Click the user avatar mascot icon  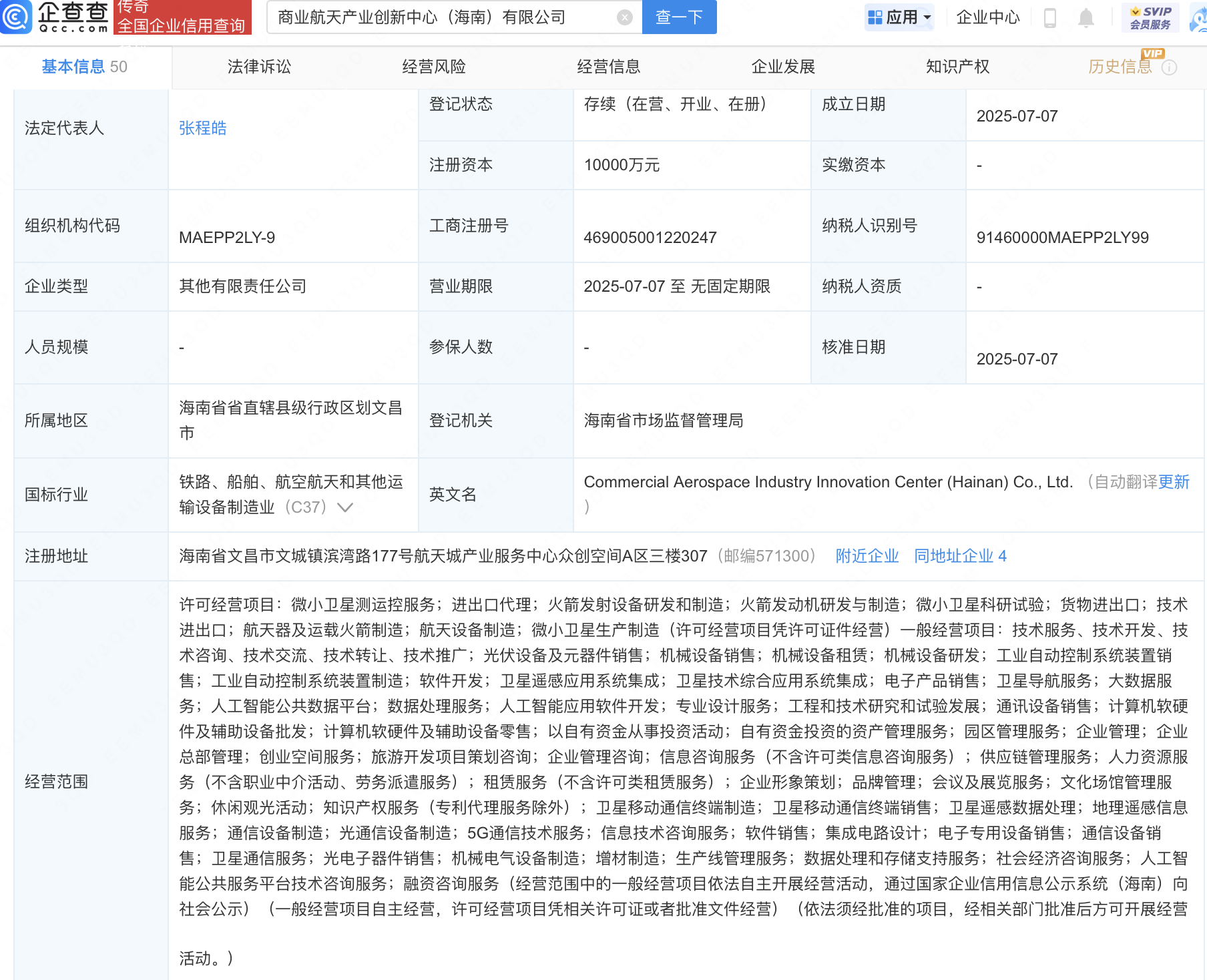click(1199, 18)
